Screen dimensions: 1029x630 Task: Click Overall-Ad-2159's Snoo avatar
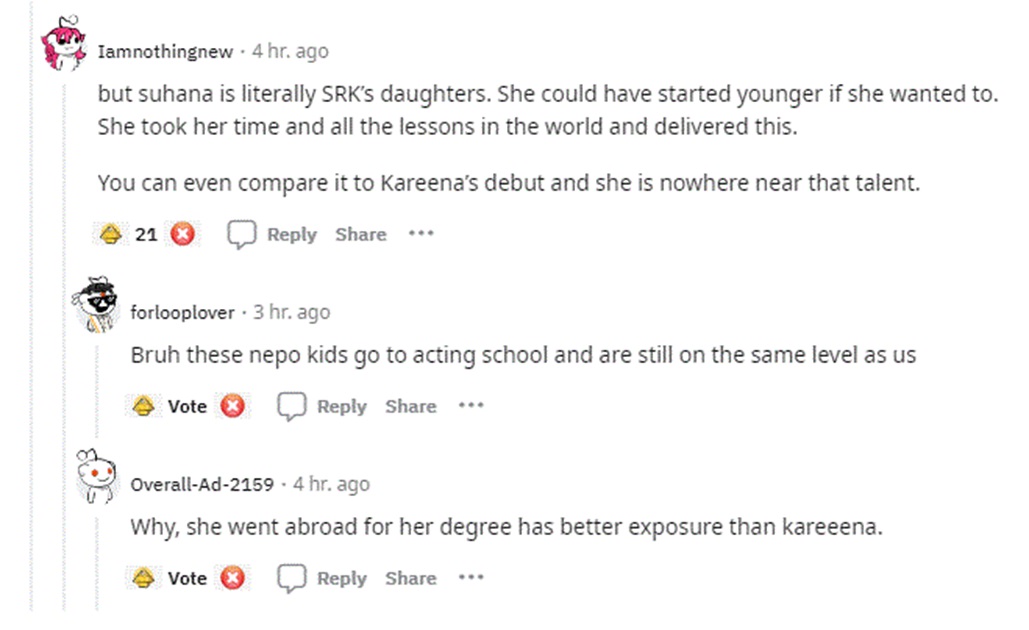point(96,477)
